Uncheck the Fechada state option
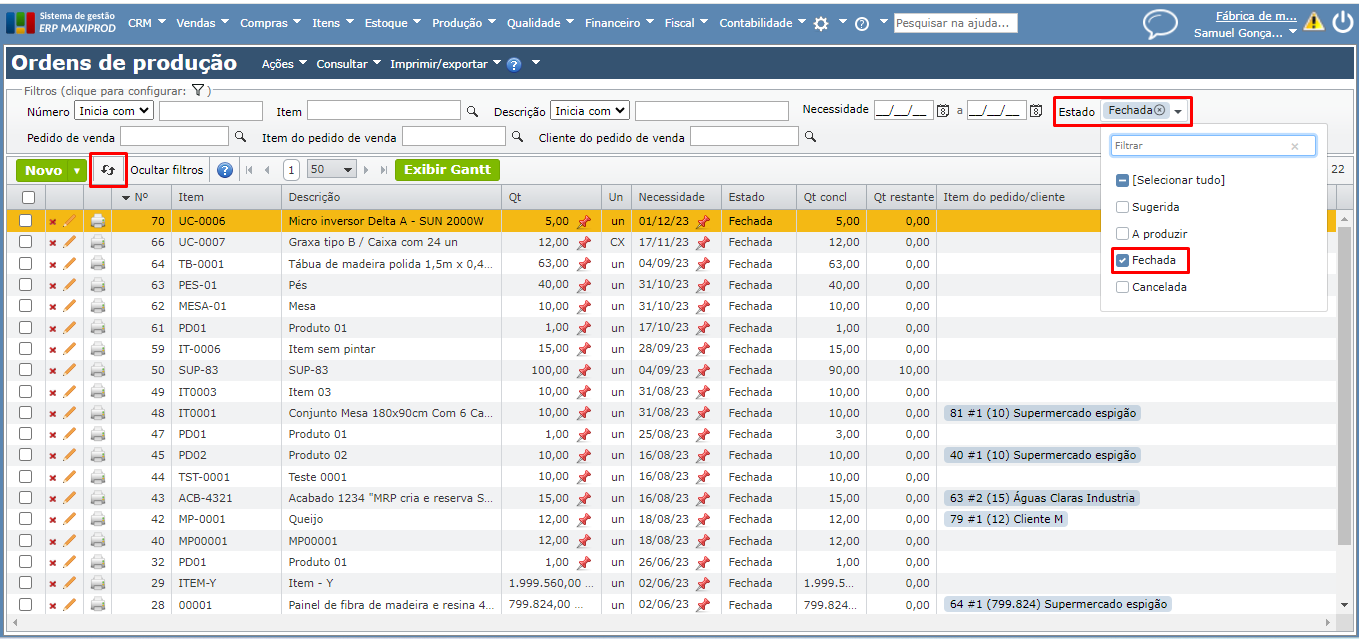Screen dimensions: 1359x639 (x=1123, y=261)
